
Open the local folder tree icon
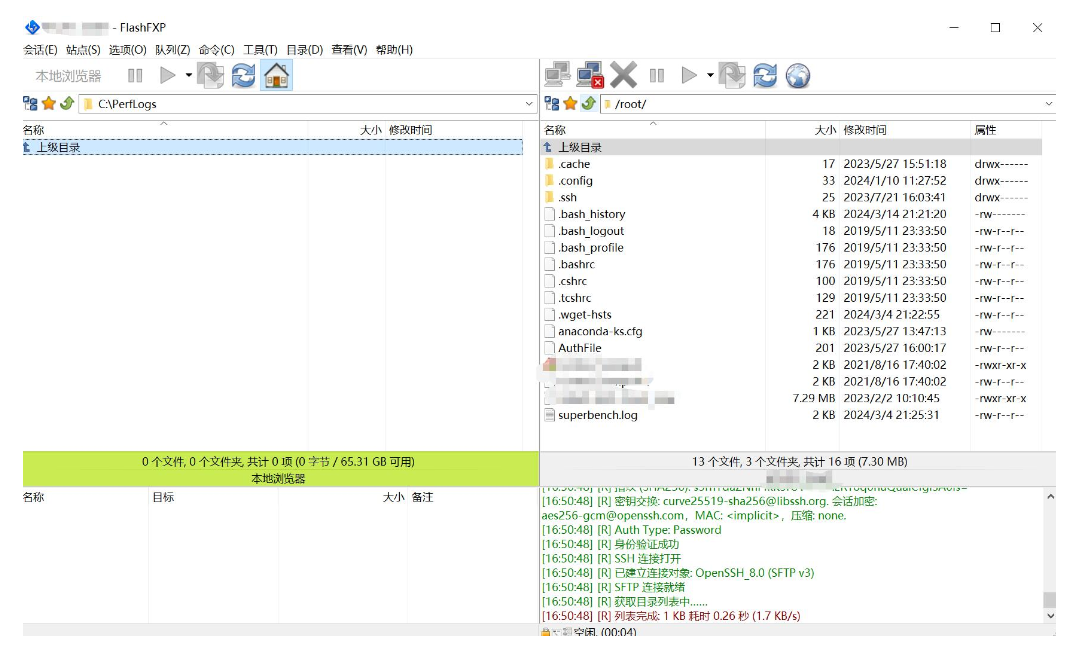point(30,104)
